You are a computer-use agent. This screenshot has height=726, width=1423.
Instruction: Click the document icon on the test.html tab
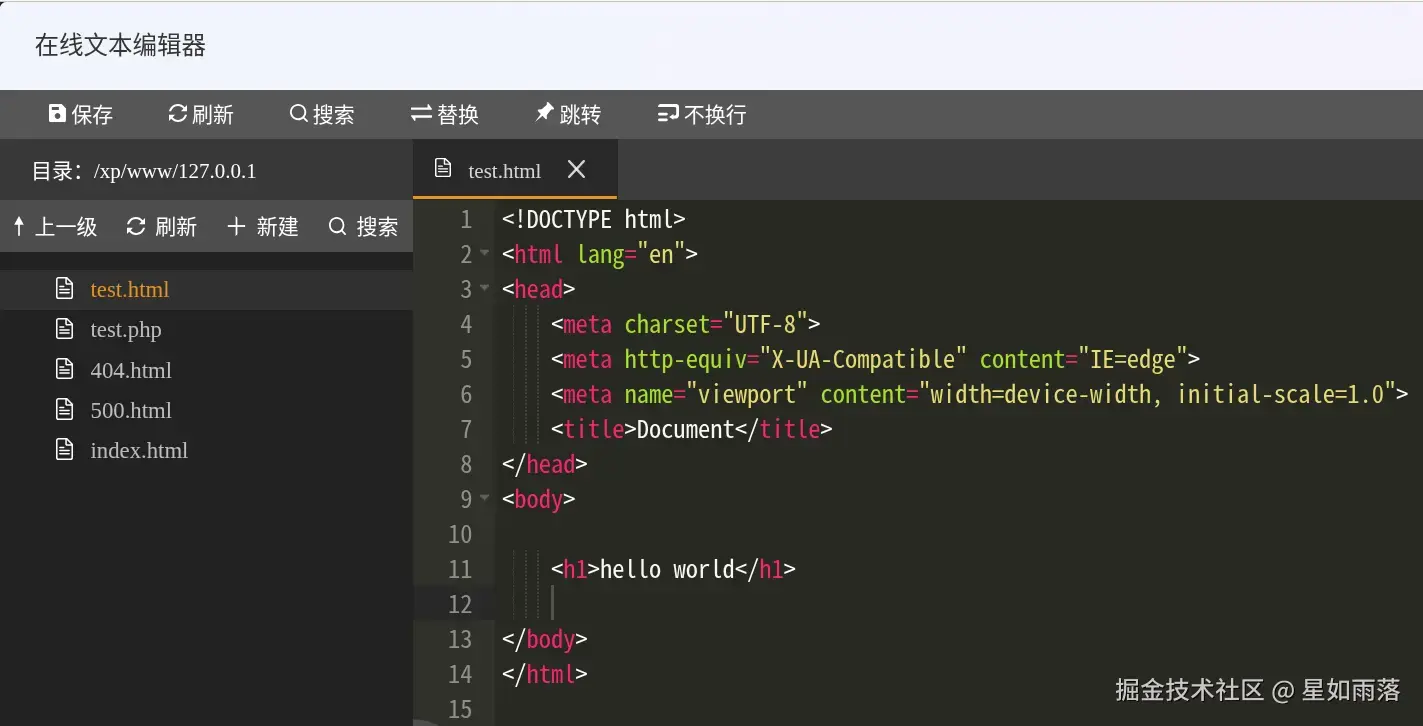pyautogui.click(x=443, y=169)
